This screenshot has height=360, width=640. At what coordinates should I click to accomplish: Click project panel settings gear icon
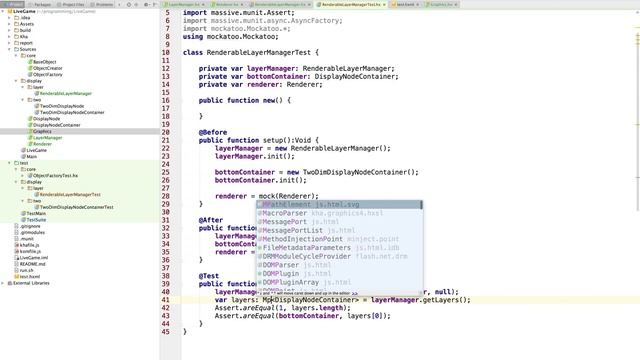pyautogui.click(x=147, y=4)
